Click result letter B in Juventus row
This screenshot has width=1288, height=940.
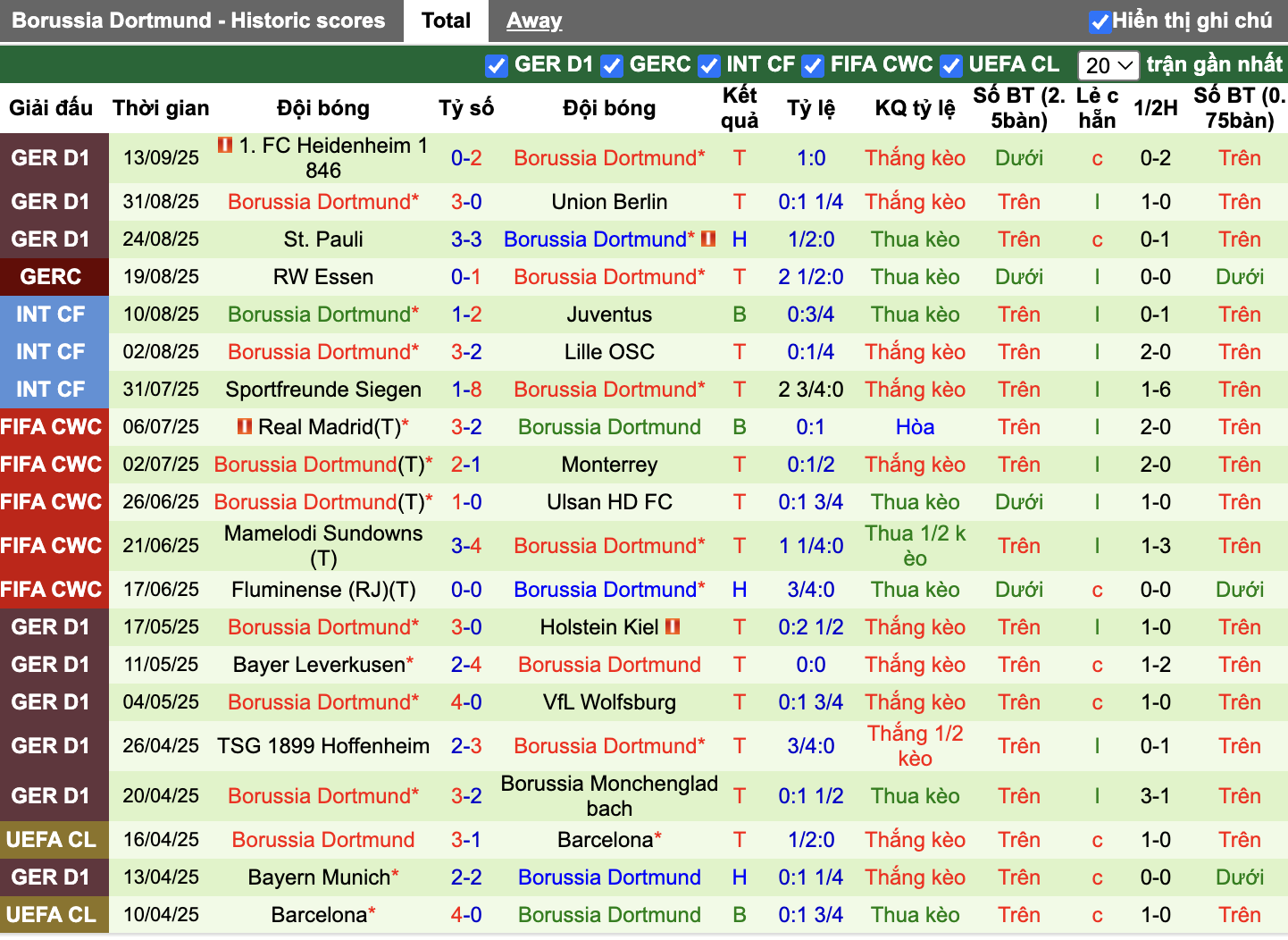coord(740,315)
